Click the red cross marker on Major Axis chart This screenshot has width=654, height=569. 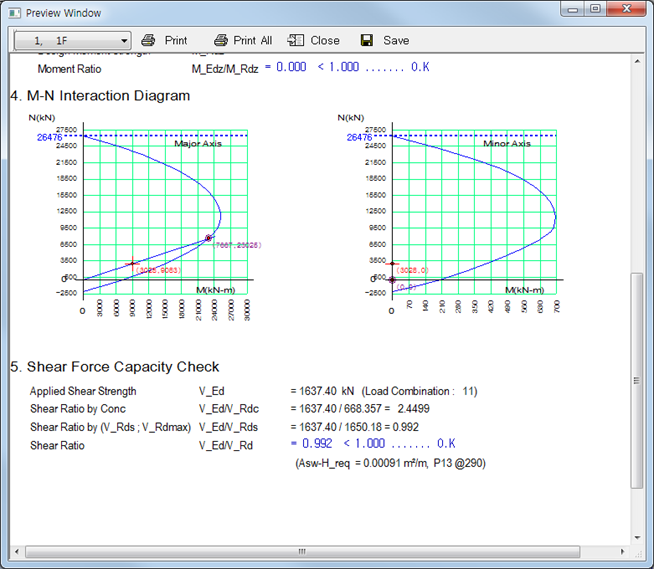tap(133, 264)
